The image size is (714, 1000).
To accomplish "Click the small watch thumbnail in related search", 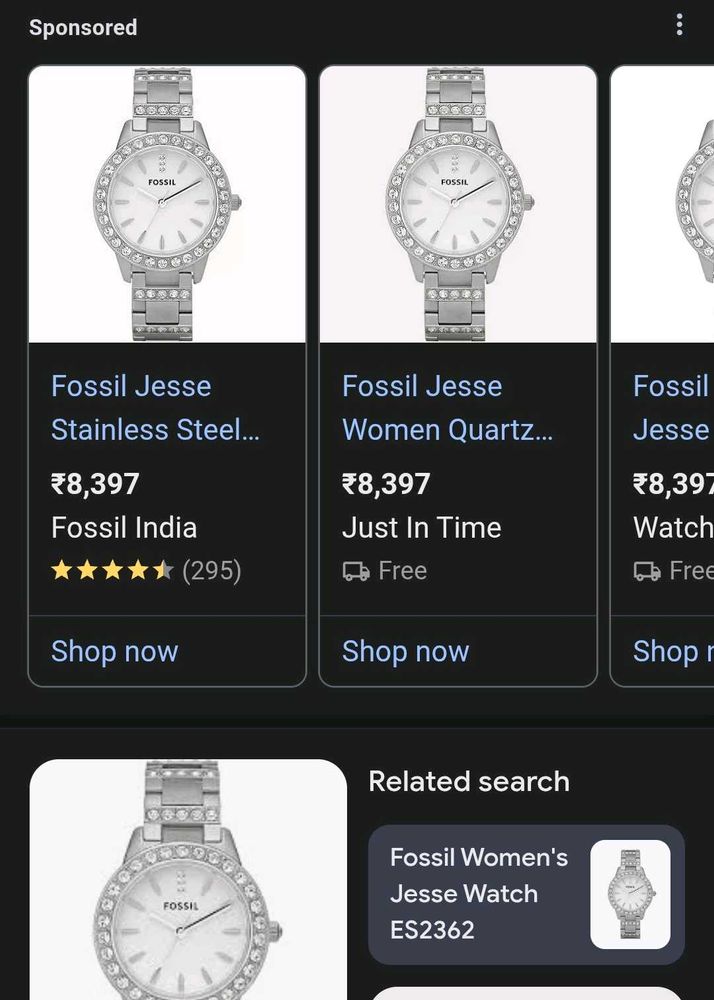I will click(x=630, y=894).
